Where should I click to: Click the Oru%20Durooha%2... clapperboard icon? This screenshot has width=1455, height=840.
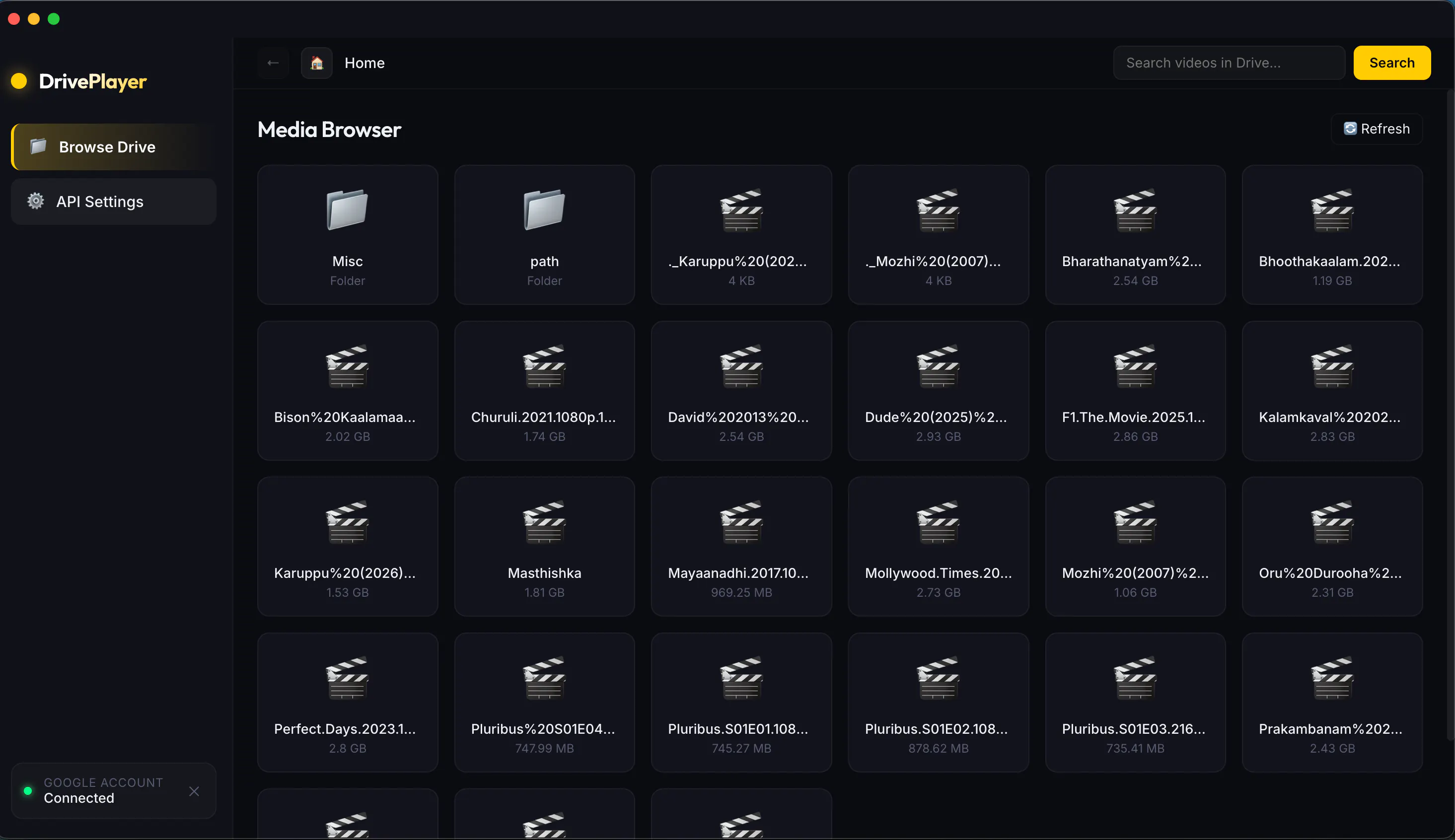click(x=1332, y=522)
